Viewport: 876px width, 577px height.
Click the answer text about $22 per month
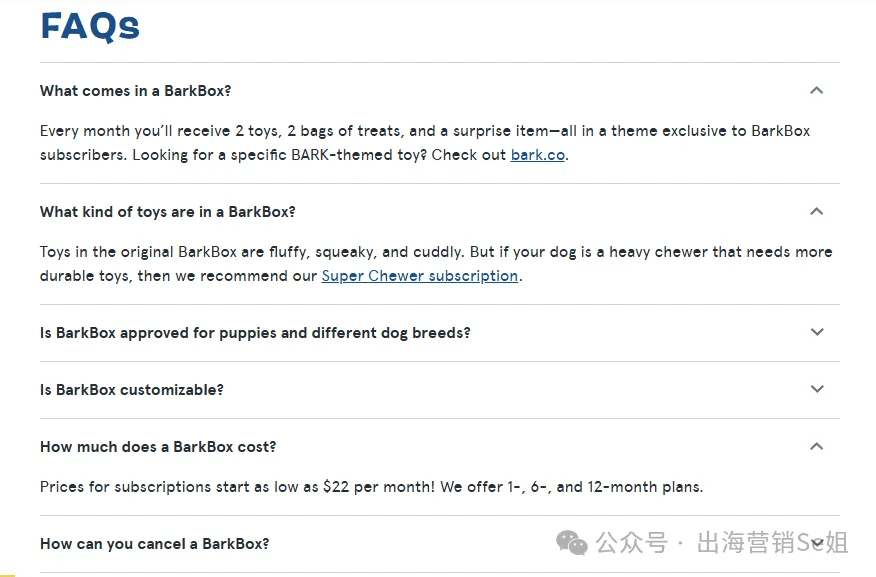pyautogui.click(x=371, y=487)
